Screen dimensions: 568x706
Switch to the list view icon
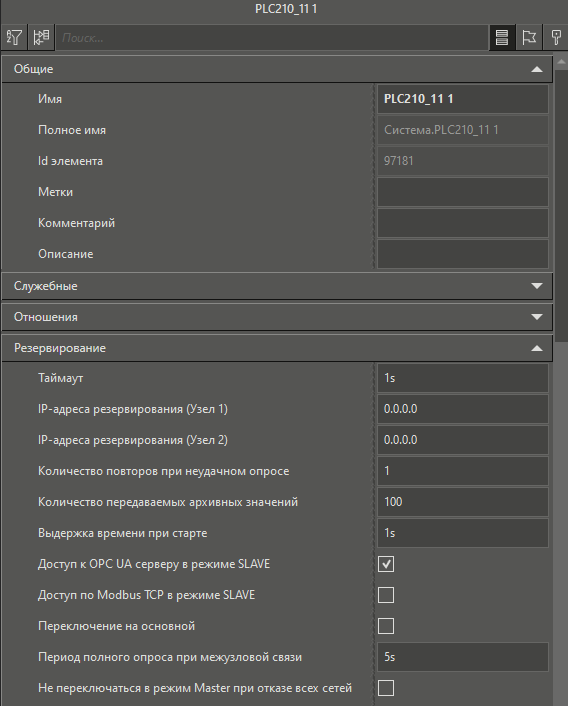tap(502, 37)
